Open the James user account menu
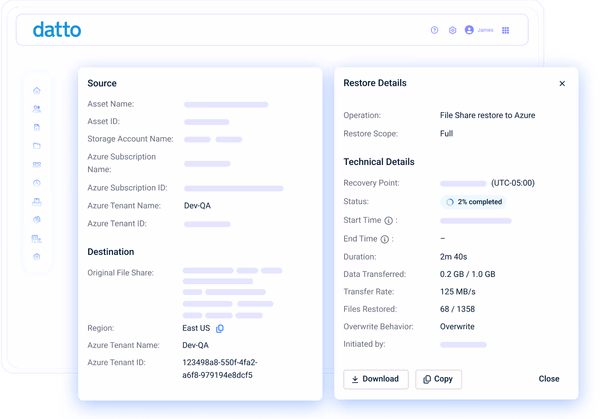 click(x=479, y=30)
